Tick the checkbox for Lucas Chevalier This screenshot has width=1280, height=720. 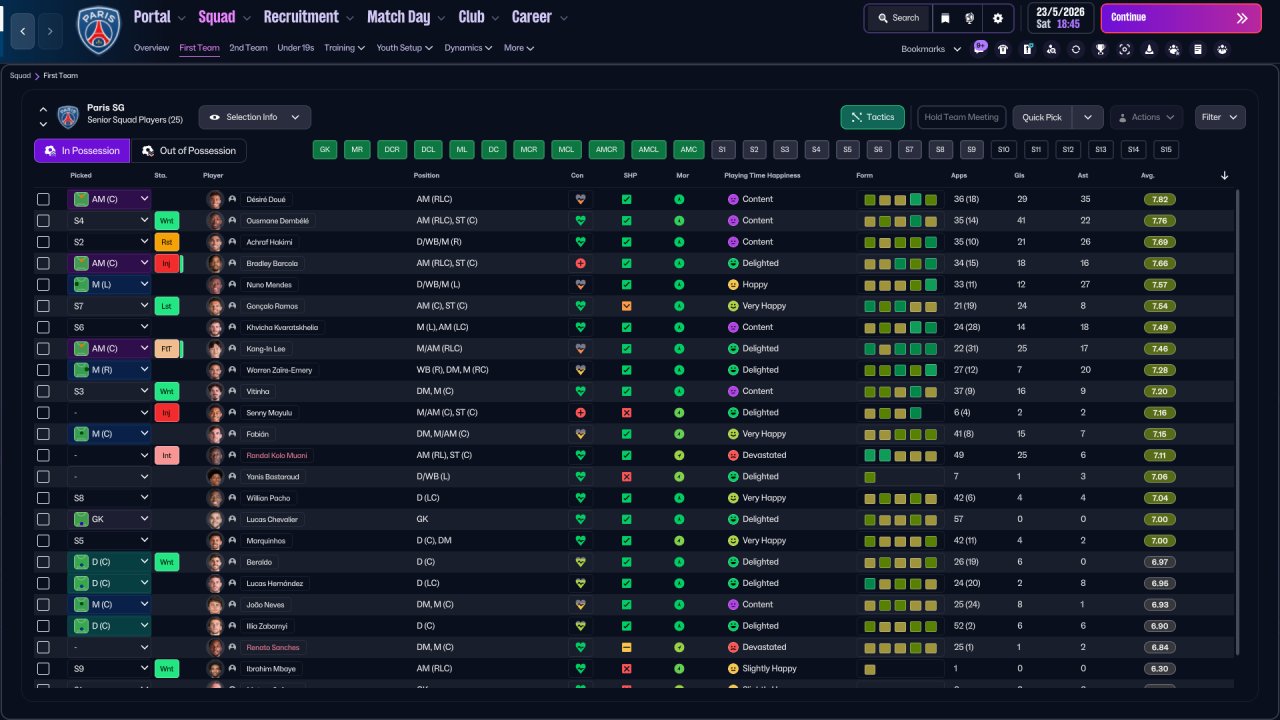(x=43, y=519)
